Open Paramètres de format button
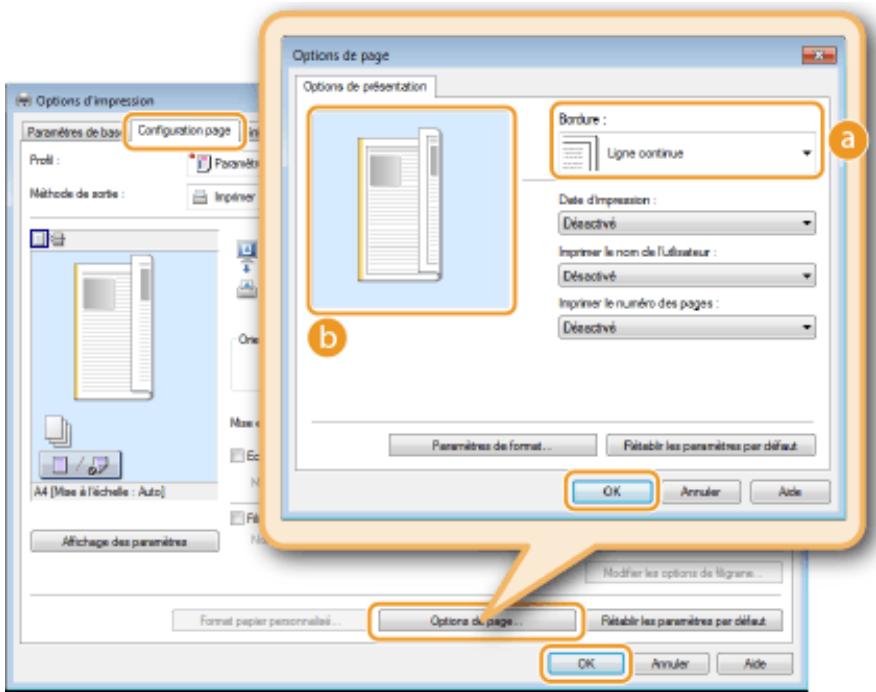Viewport: 876px width, 692px height. 492,446
